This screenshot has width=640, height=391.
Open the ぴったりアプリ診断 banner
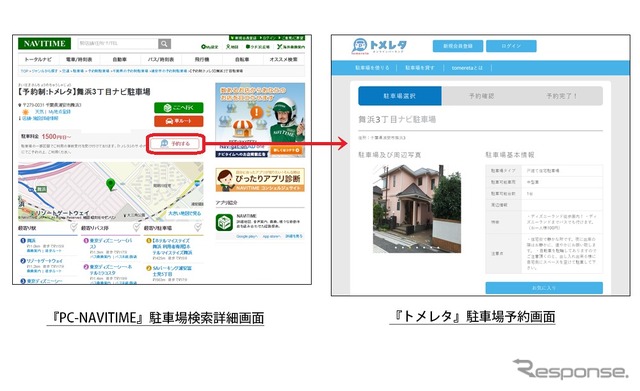coord(260,180)
